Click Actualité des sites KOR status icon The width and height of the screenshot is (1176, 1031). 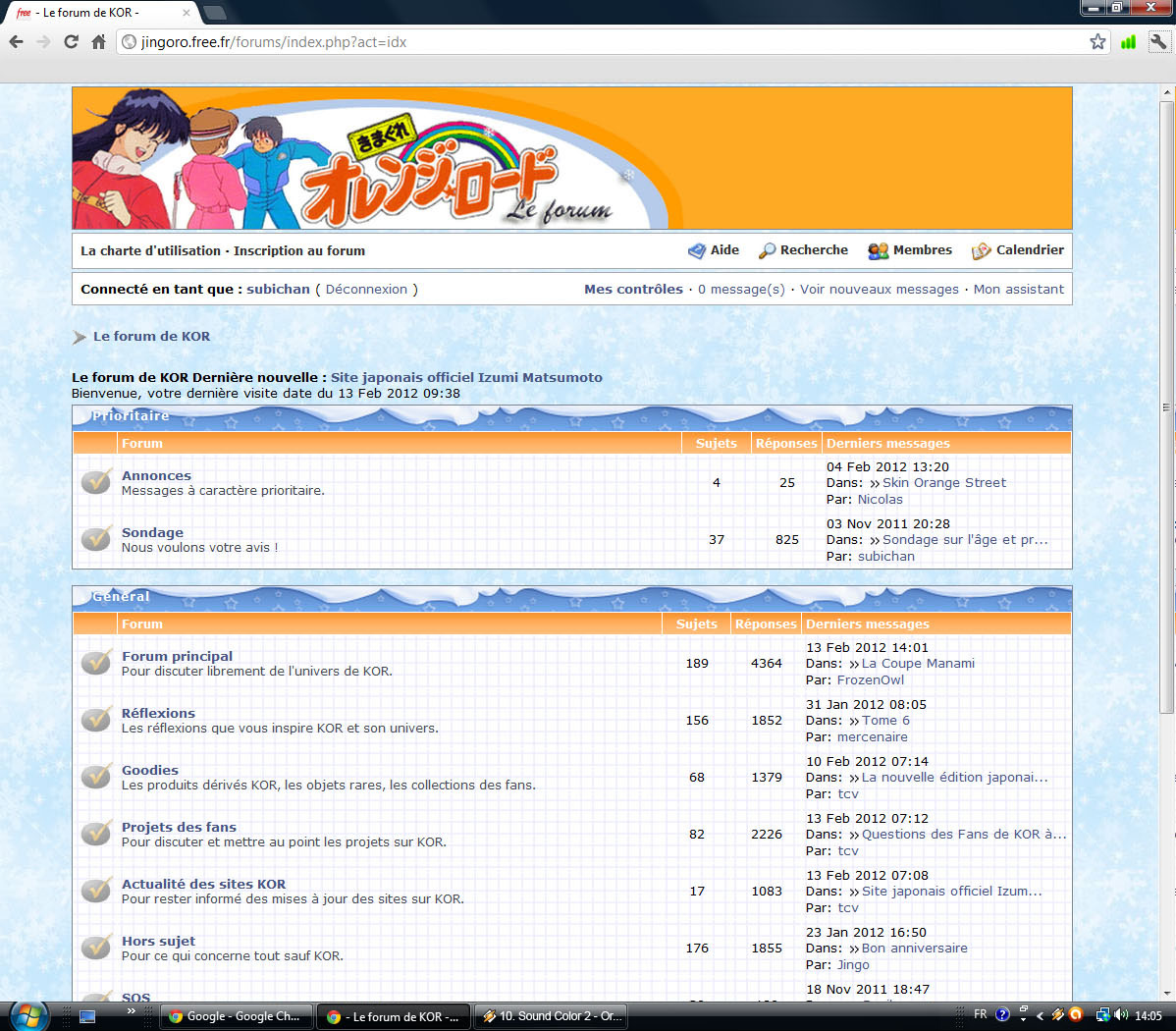click(96, 891)
